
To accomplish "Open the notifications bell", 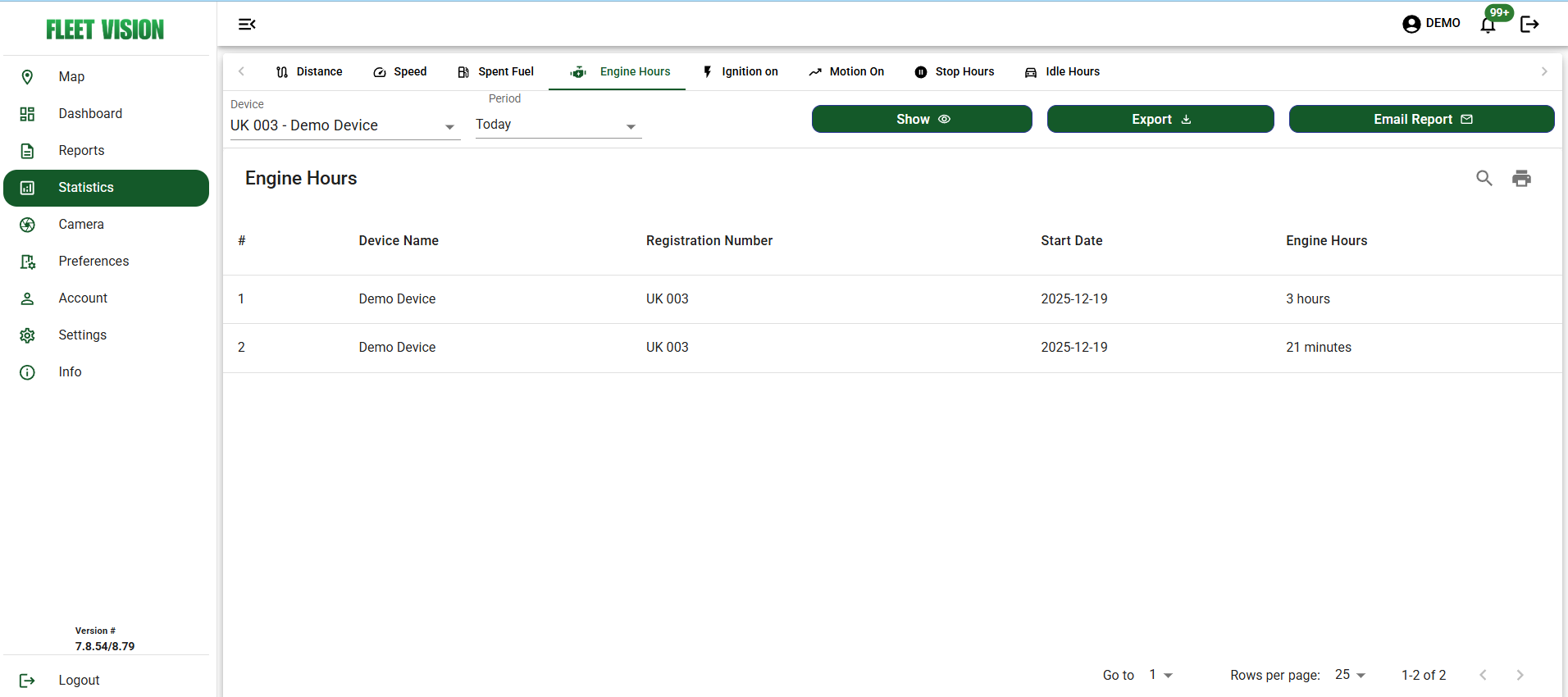I will click(x=1488, y=25).
